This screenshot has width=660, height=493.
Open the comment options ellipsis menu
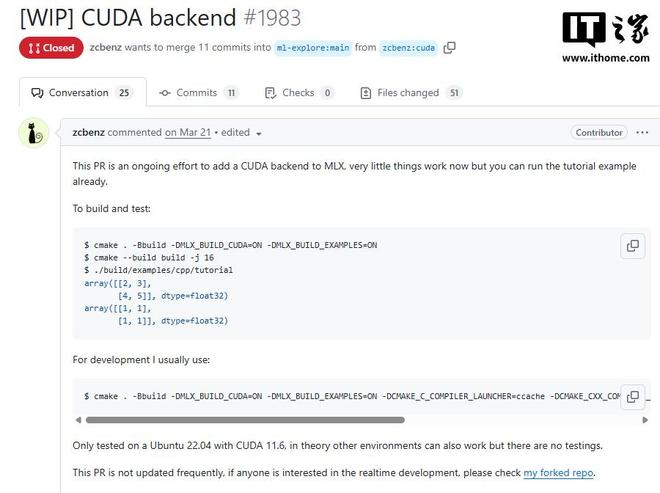(642, 132)
